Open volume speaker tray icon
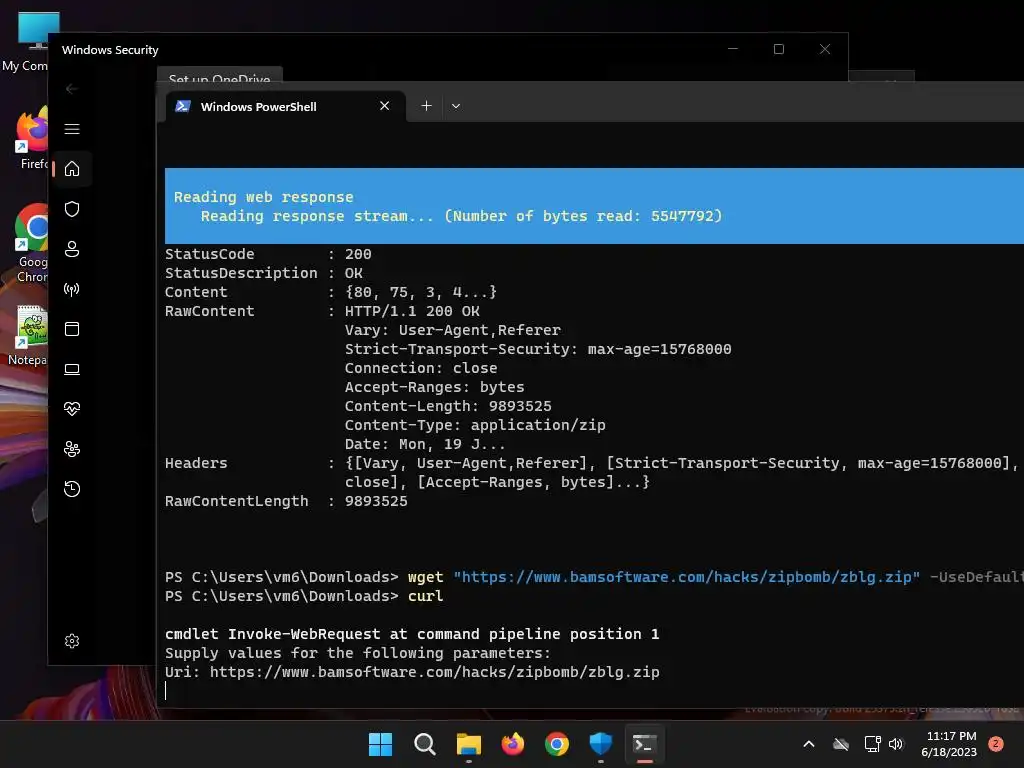Viewport: 1024px width, 768px height. 896,744
